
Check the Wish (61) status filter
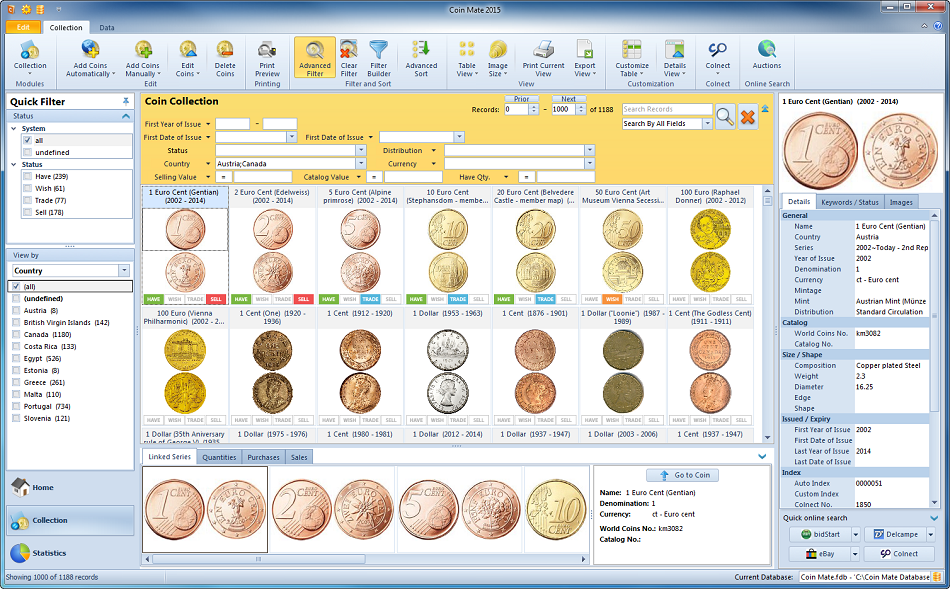27,188
